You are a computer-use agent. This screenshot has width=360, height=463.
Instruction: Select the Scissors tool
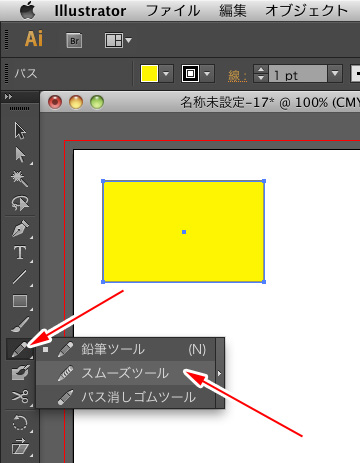(x=20, y=397)
